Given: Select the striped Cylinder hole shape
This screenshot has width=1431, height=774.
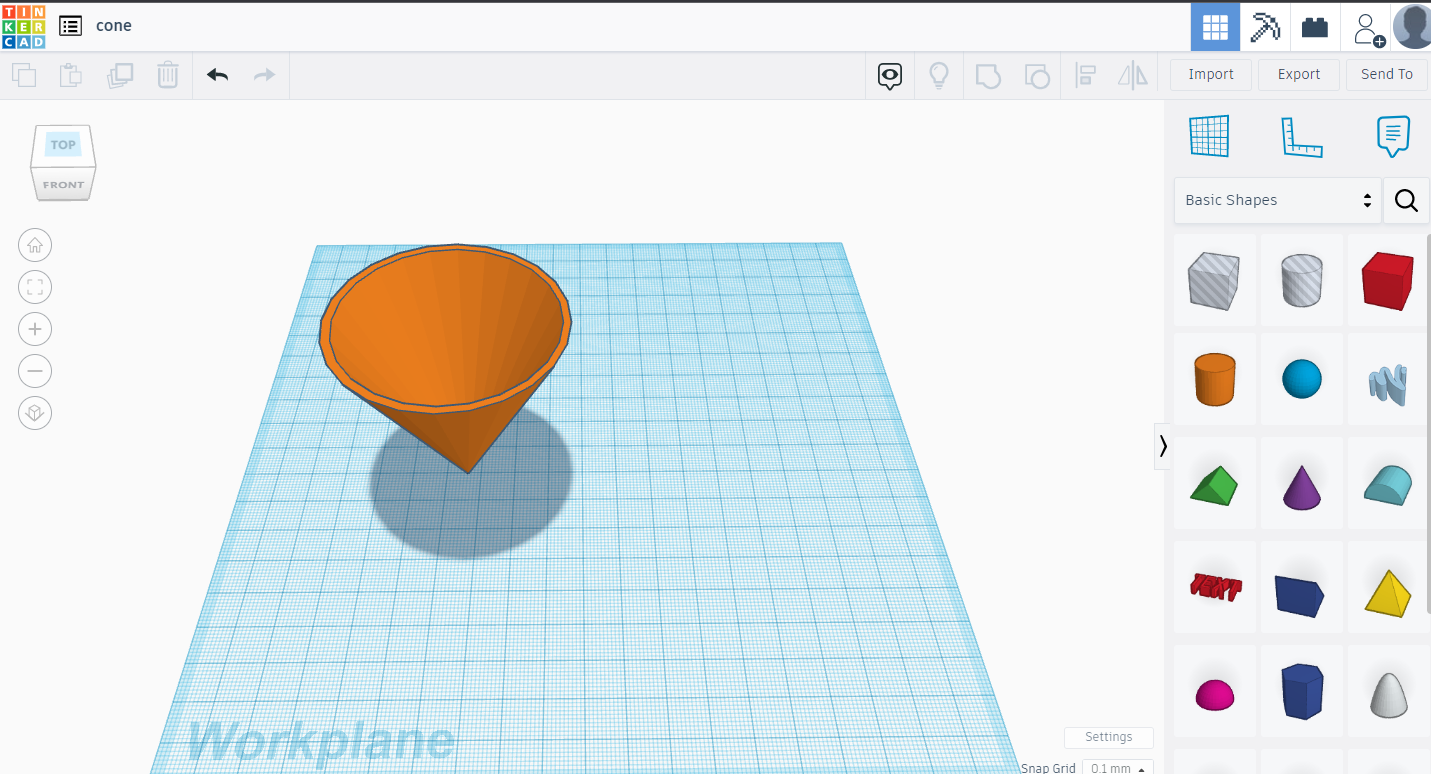Looking at the screenshot, I should coord(1302,280).
